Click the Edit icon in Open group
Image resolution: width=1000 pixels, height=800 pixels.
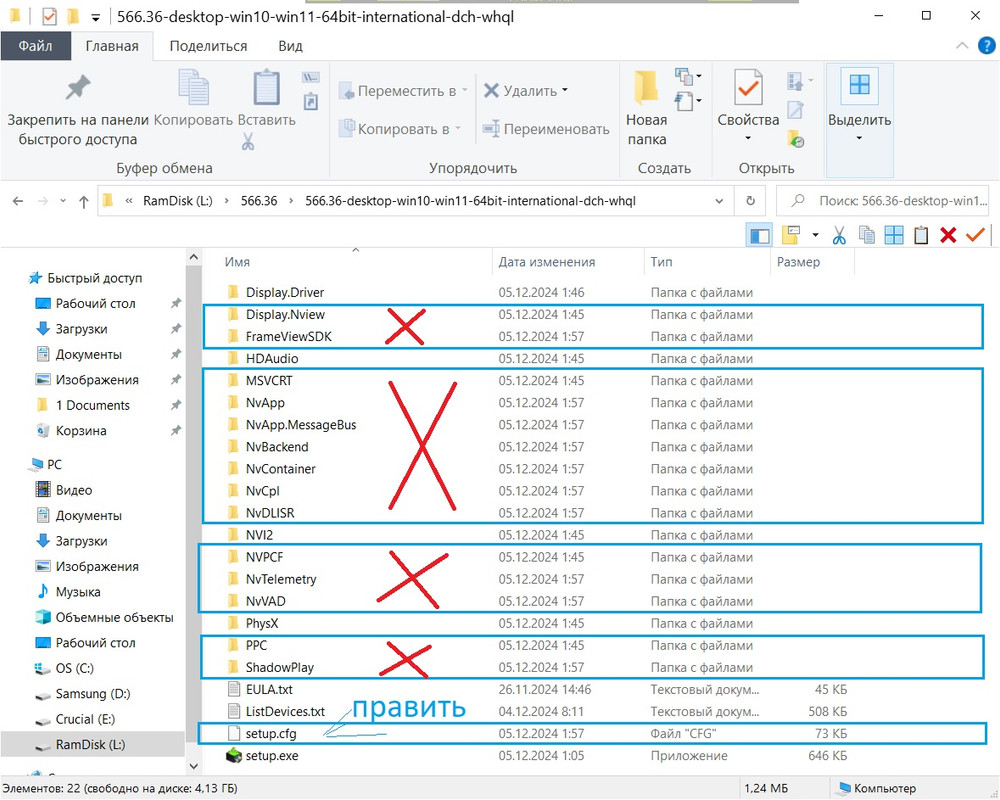coord(795,110)
